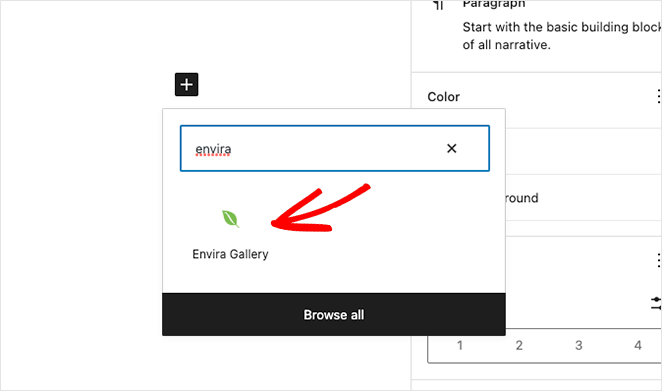Click in the block search field containing envira
This screenshot has height=391, width=662.
pyautogui.click(x=335, y=148)
